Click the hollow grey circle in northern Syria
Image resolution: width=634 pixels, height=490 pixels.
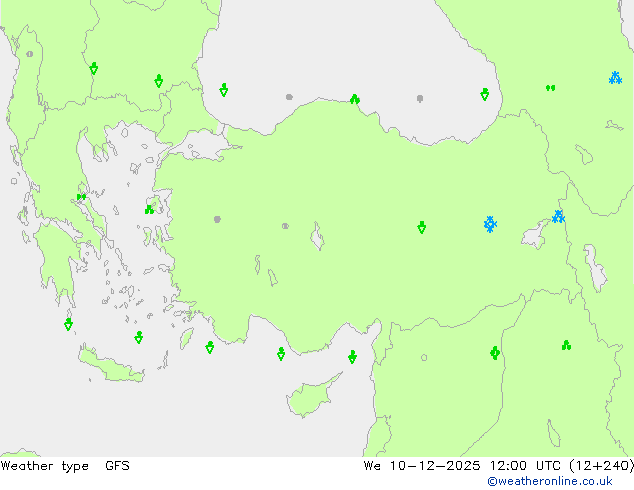tap(424, 357)
